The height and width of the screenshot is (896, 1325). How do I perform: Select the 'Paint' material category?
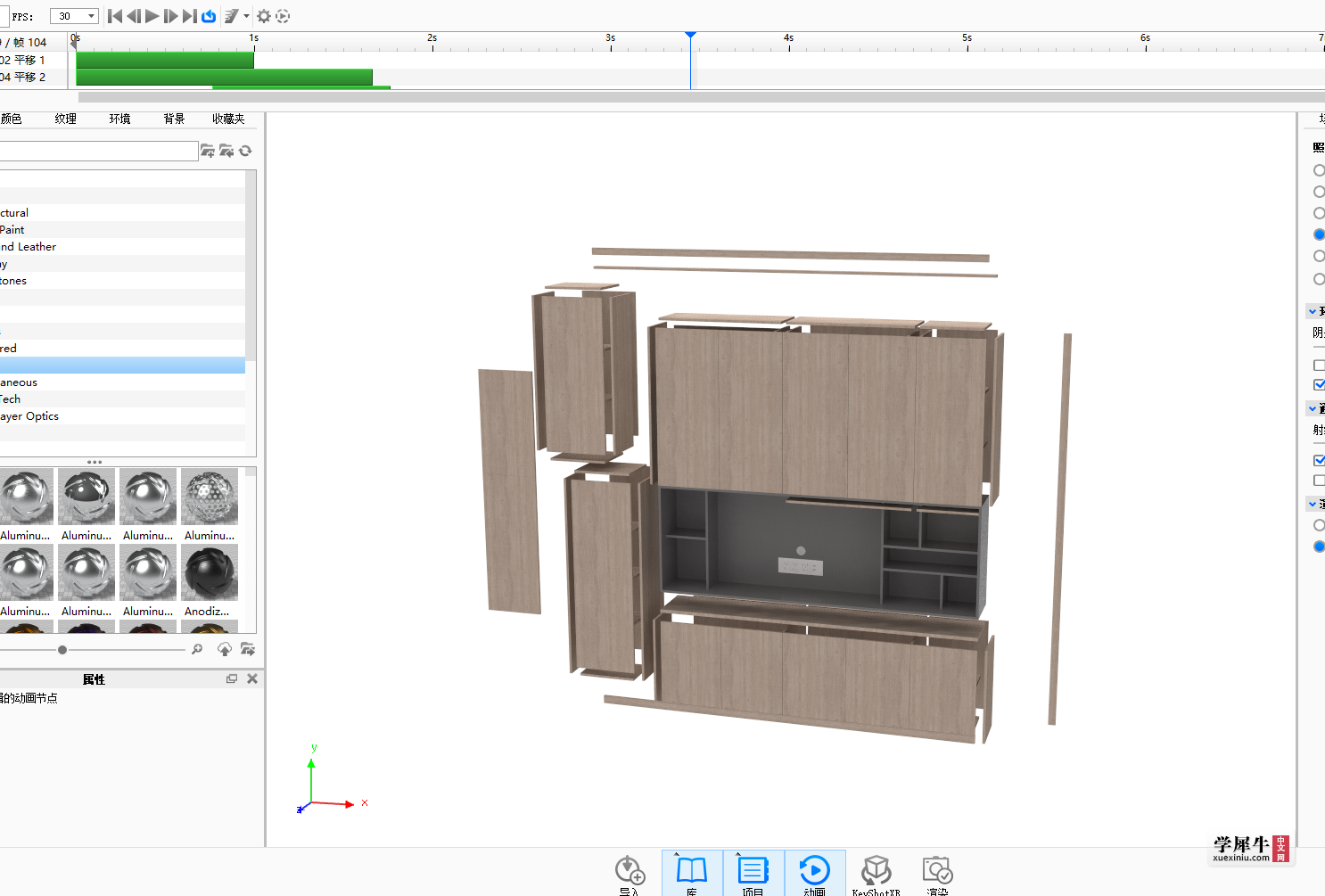point(122,230)
